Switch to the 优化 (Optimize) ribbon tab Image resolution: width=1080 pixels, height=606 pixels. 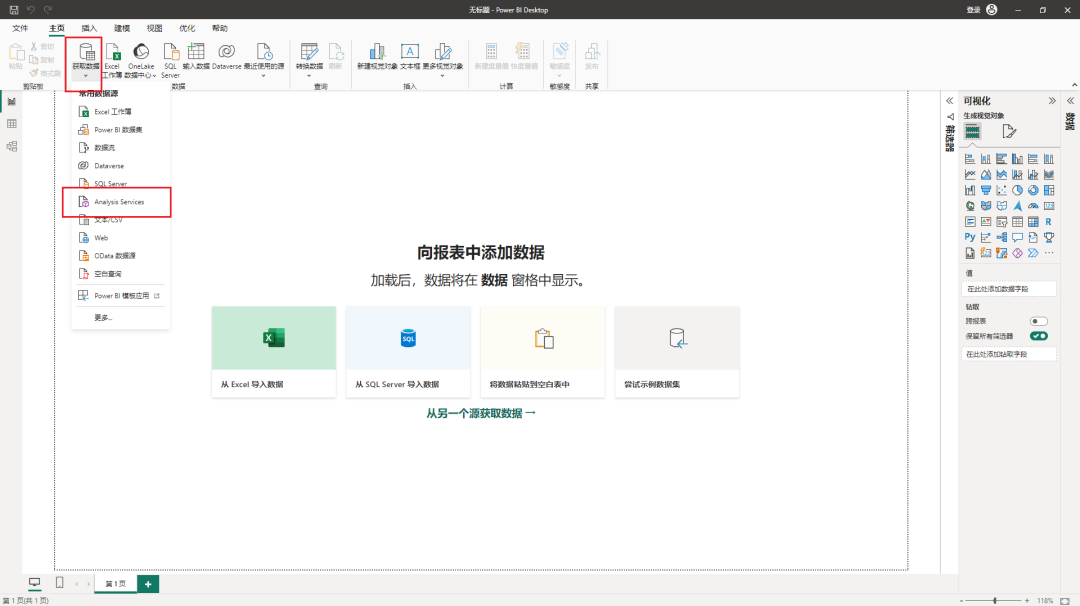[187, 28]
